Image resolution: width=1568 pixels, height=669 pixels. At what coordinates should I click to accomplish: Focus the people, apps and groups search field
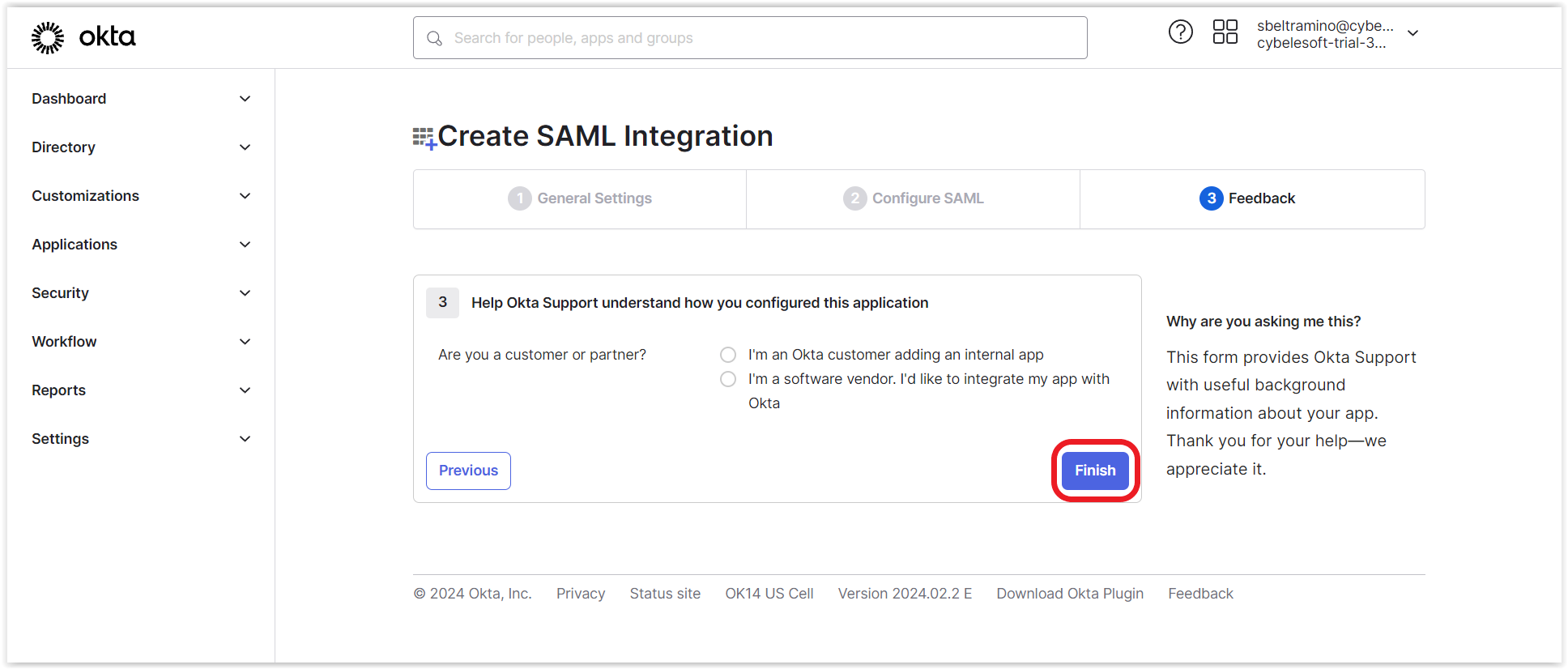(750, 38)
